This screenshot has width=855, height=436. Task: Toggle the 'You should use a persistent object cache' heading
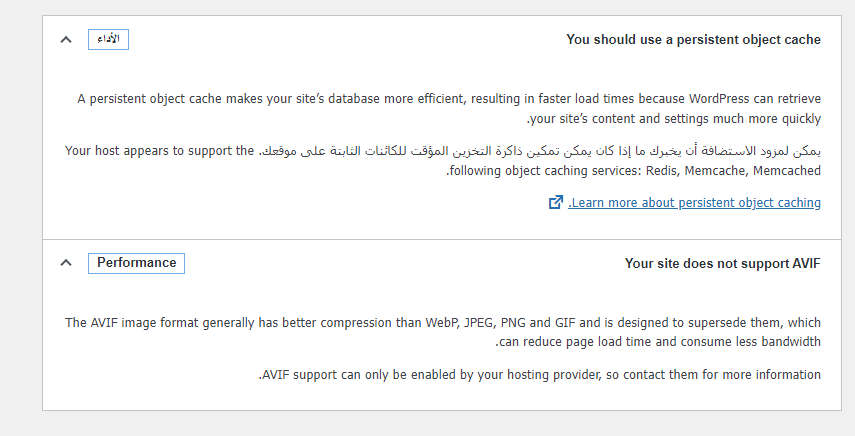[693, 40]
